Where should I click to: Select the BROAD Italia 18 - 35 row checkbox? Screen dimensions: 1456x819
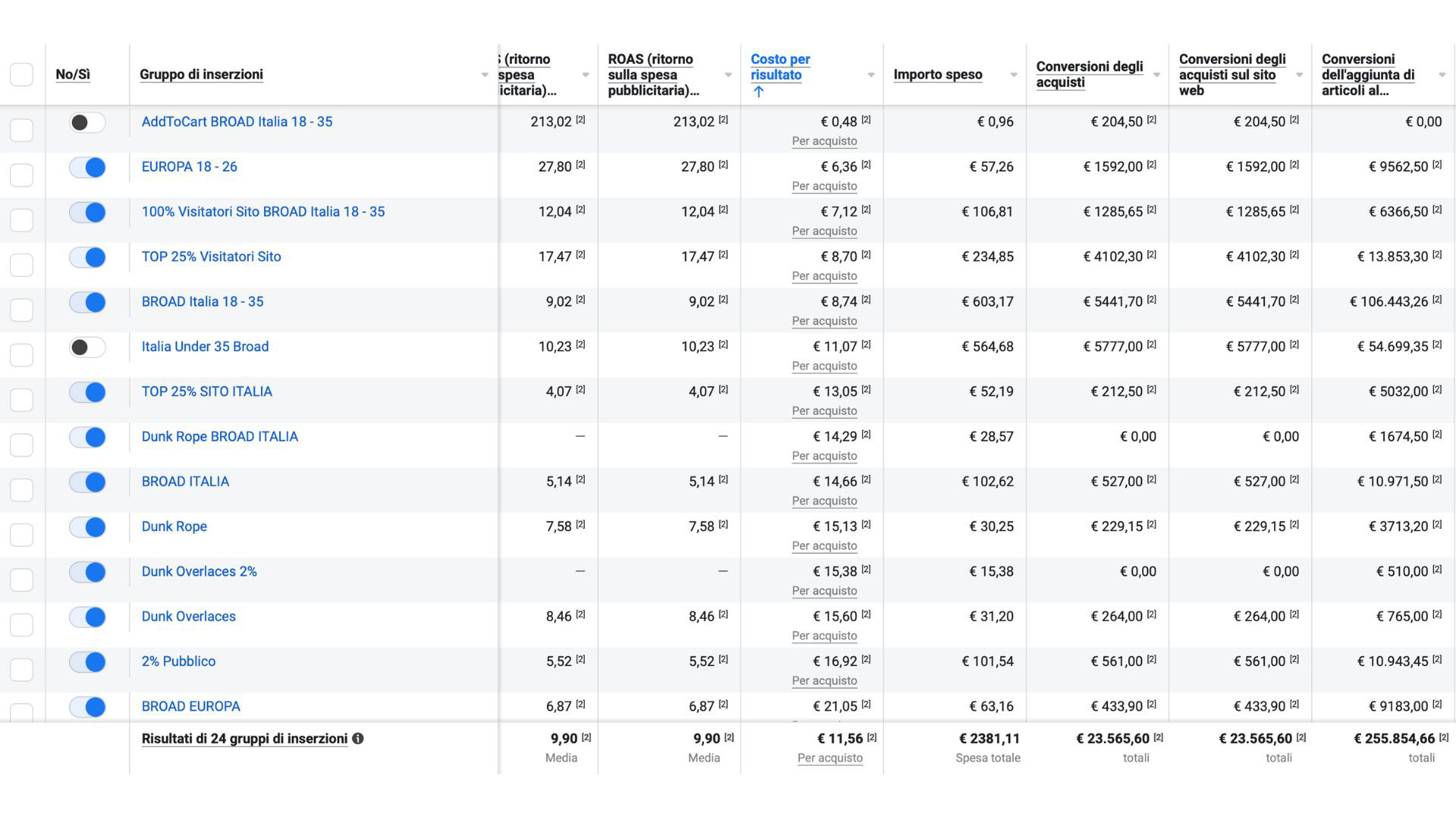click(21, 309)
